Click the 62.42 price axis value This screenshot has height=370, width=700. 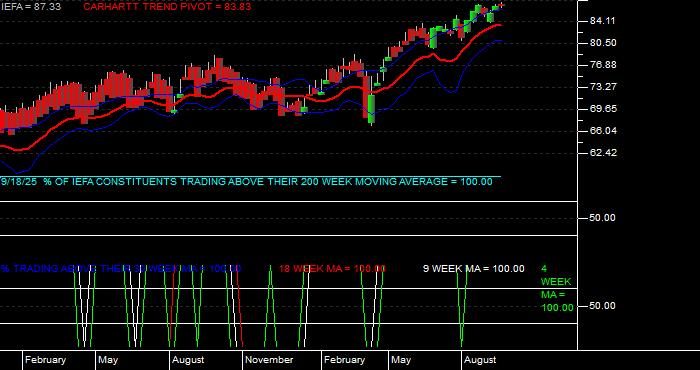click(x=603, y=153)
